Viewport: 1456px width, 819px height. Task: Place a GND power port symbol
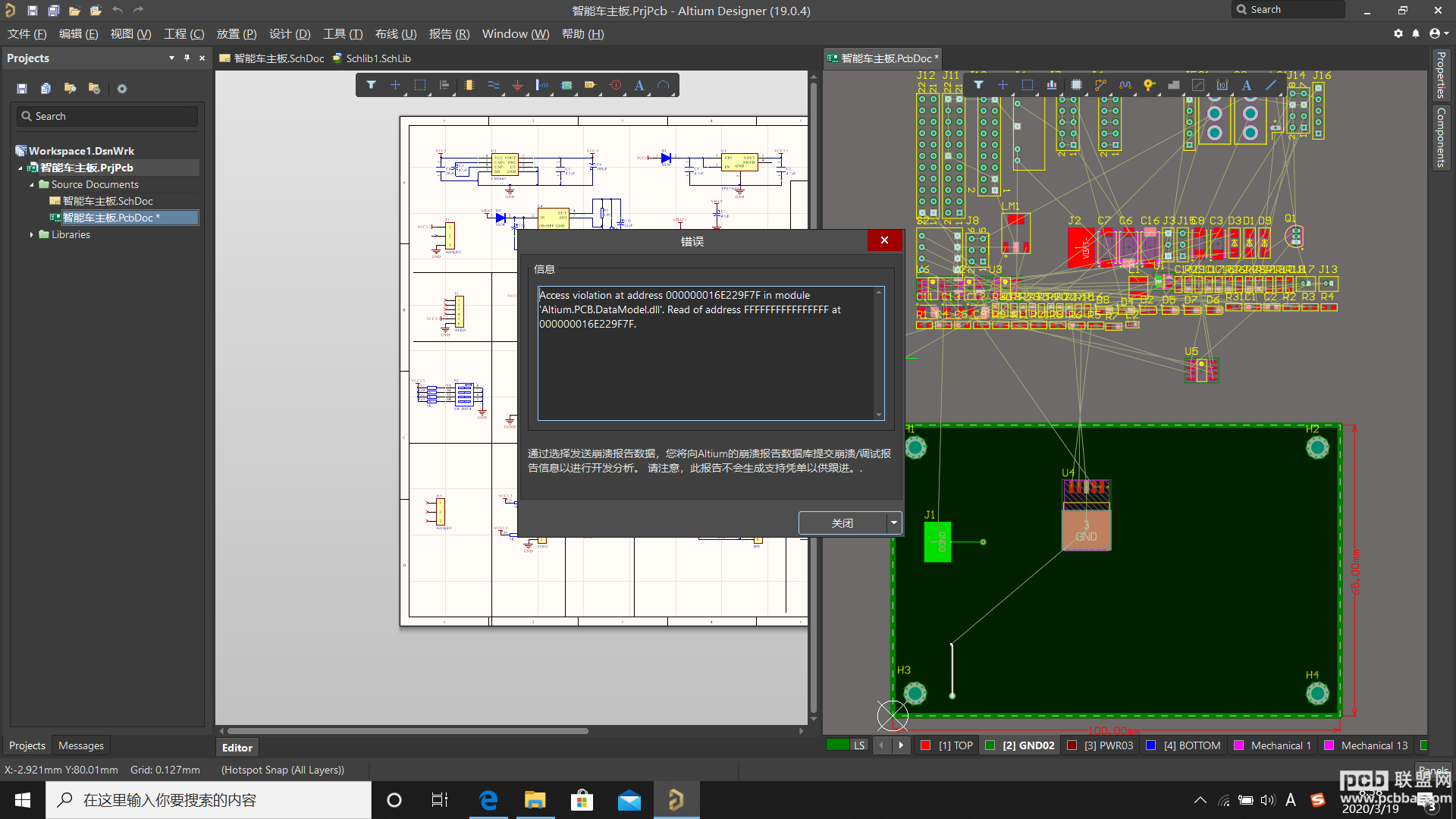coord(517,85)
